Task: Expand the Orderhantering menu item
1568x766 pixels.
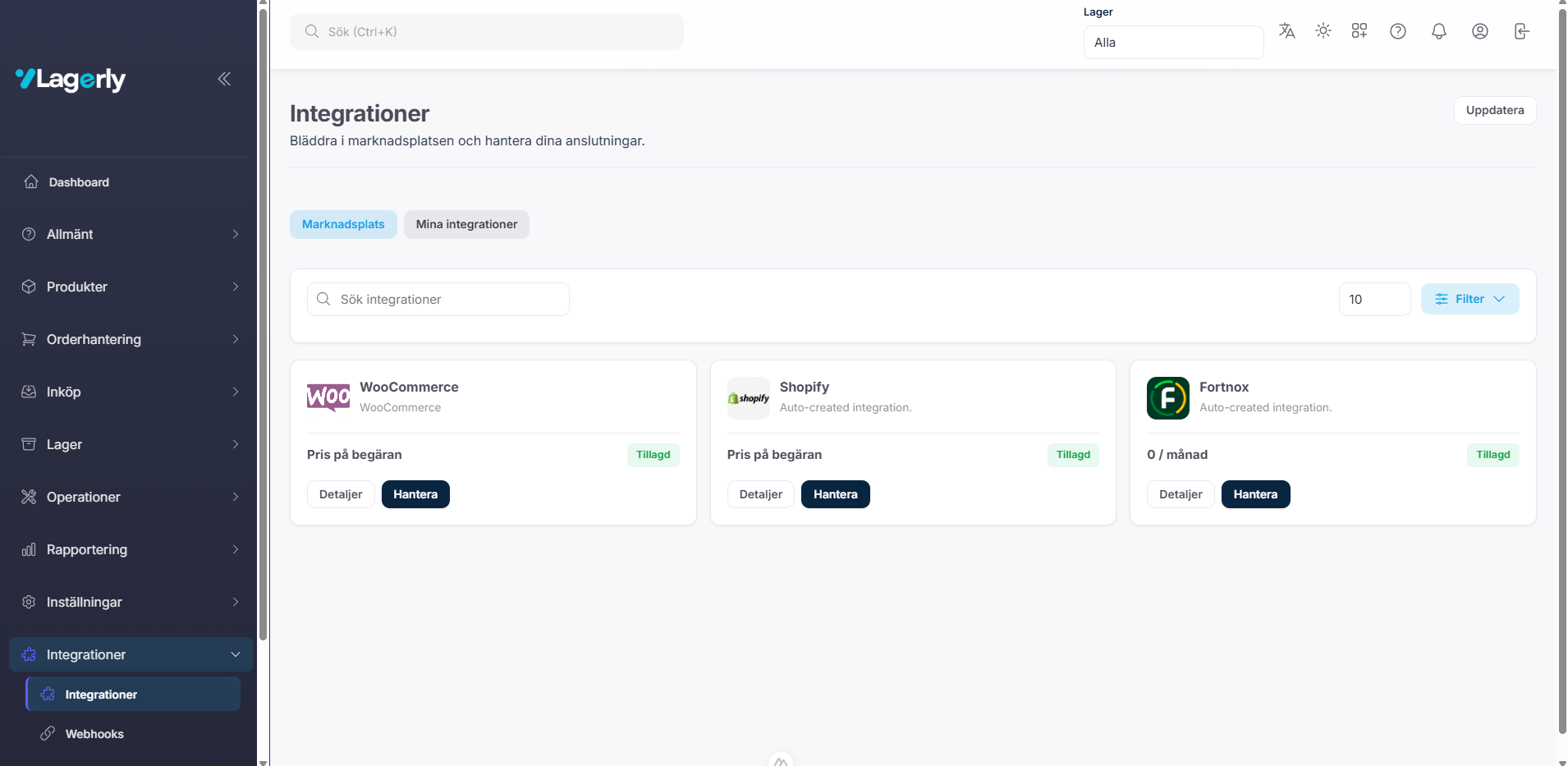Action: point(129,339)
